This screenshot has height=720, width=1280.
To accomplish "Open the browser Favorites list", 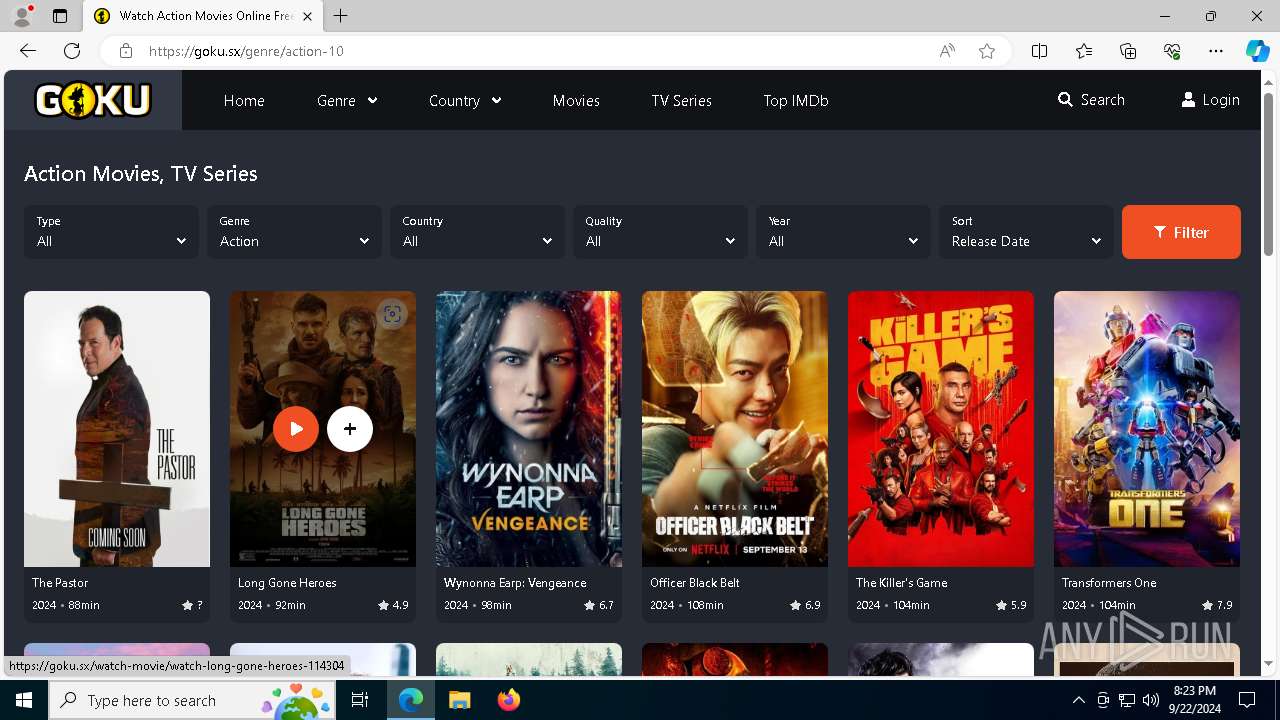I will pyautogui.click(x=1084, y=51).
